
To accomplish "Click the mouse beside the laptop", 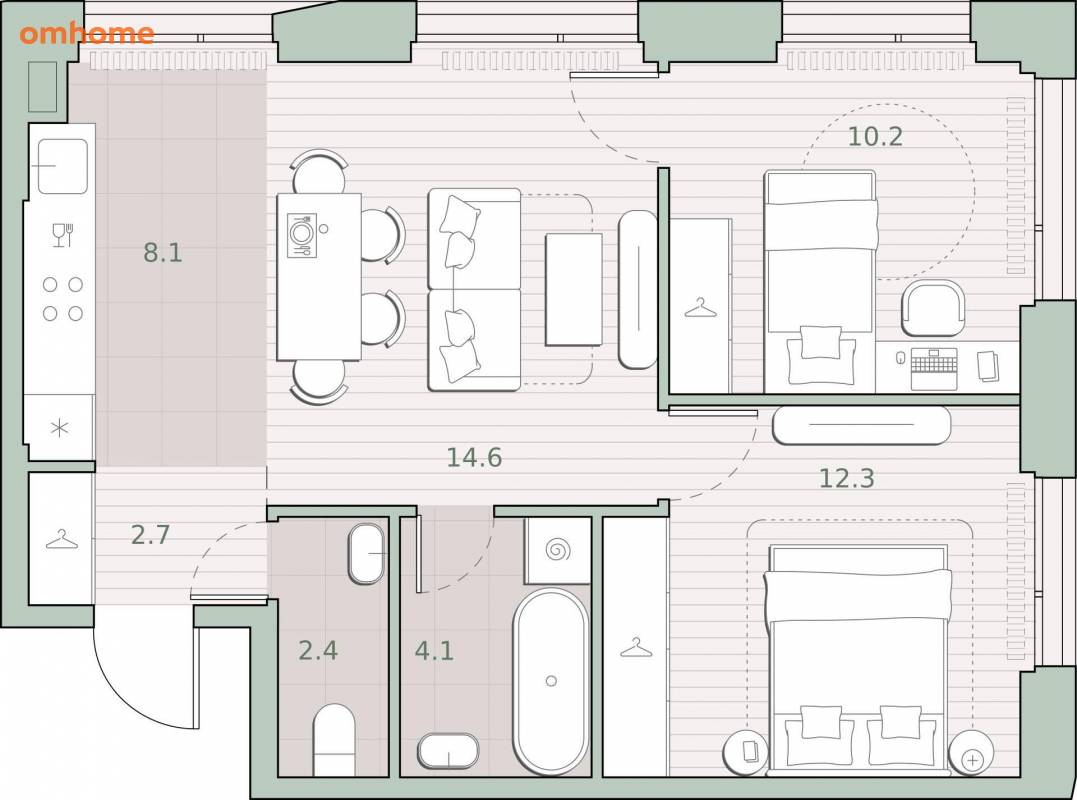I will [x=900, y=358].
